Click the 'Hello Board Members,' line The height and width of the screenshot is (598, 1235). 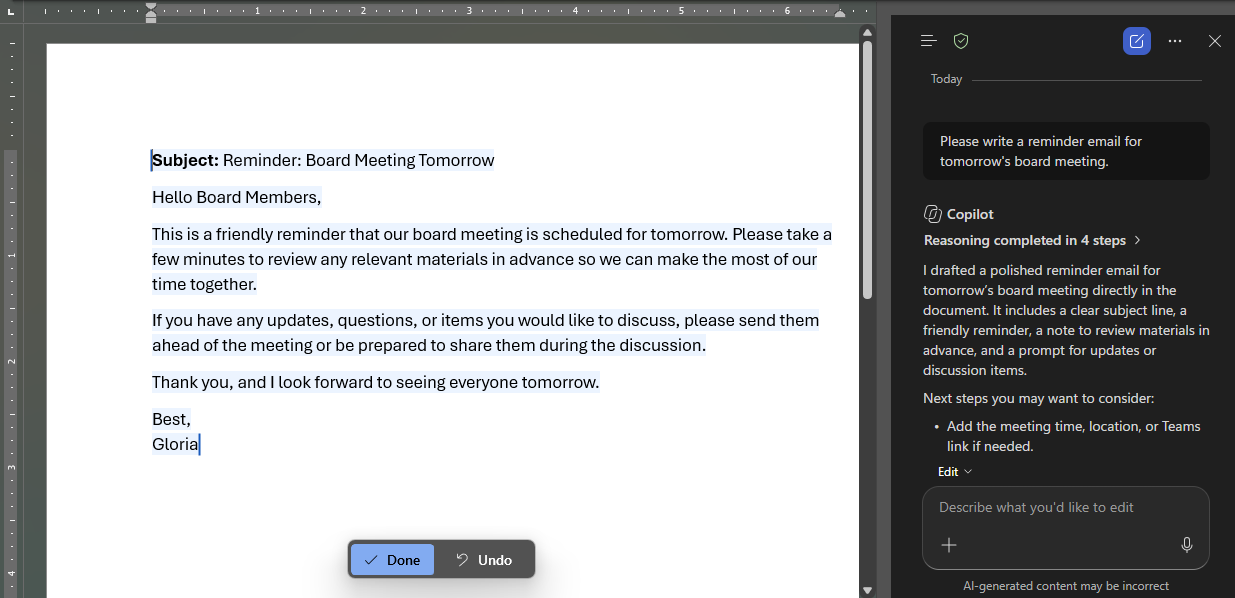click(x=237, y=197)
